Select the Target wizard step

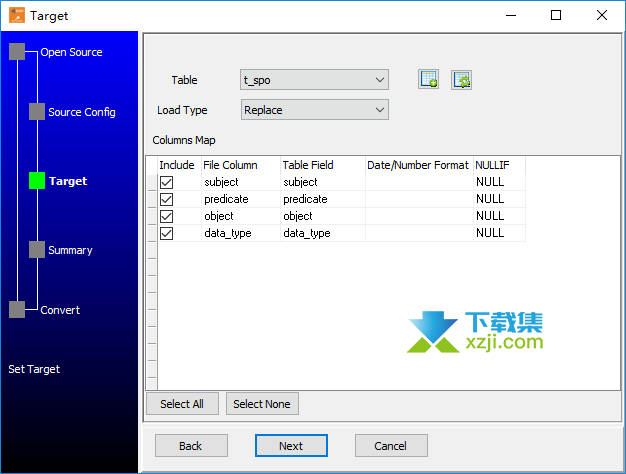click(x=68, y=181)
